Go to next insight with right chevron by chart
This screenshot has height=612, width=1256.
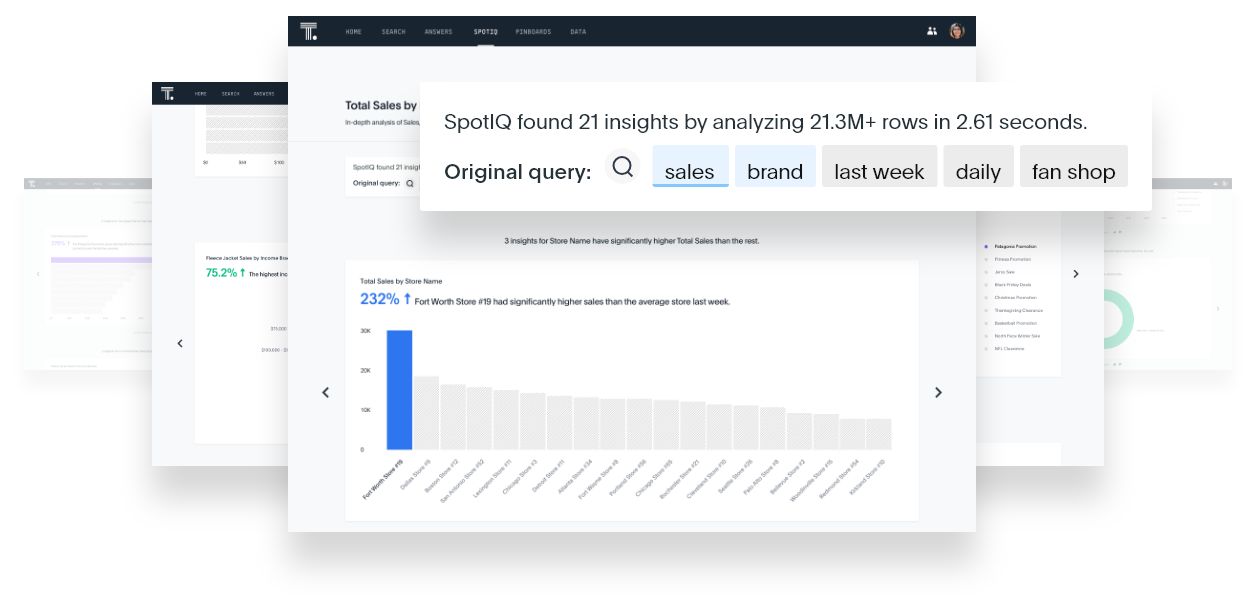pos(938,393)
